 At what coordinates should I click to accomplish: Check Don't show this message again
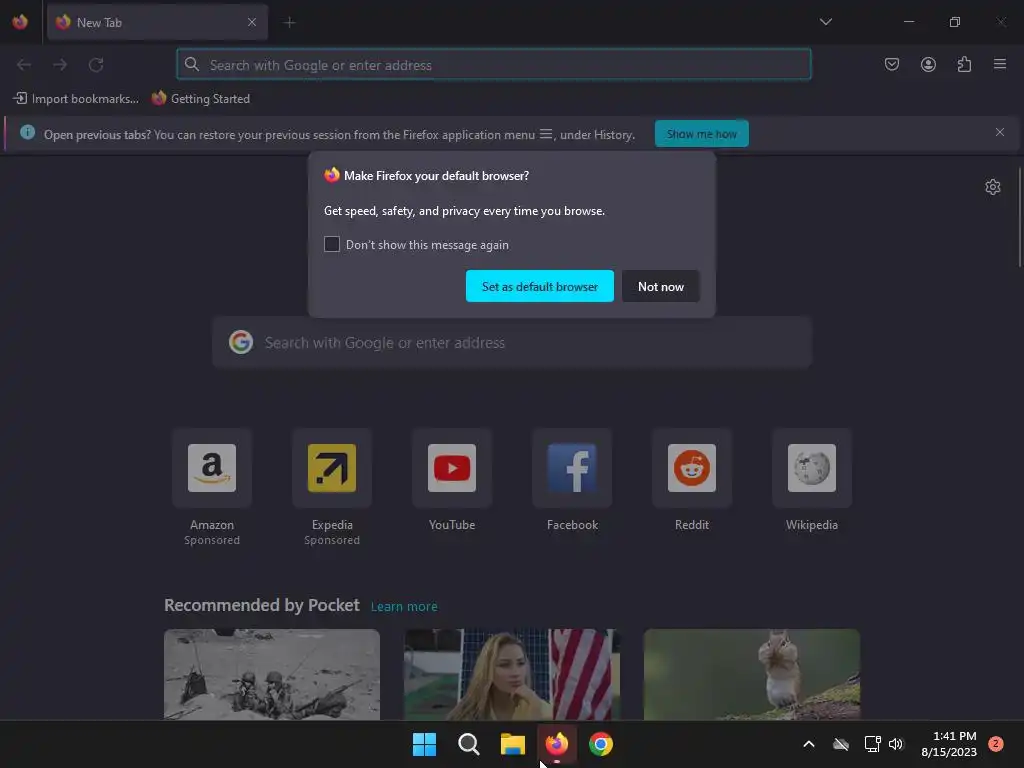coord(332,244)
